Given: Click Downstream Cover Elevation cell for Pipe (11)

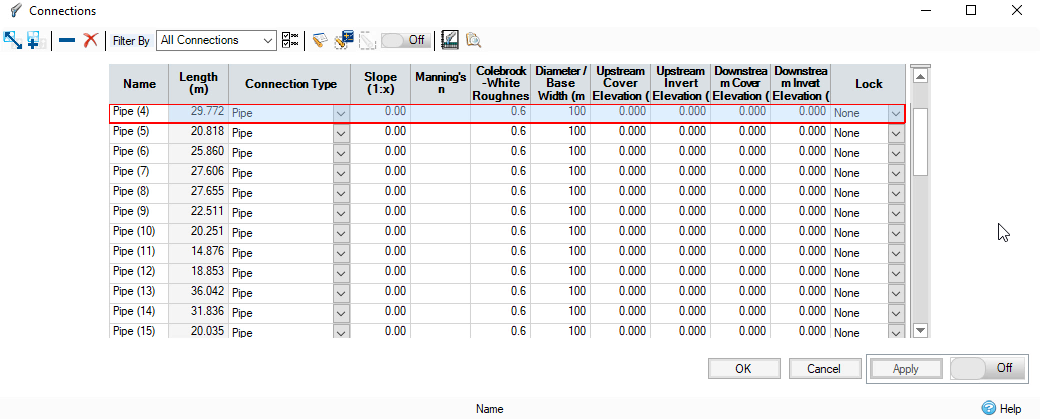Looking at the screenshot, I should click(x=741, y=251).
